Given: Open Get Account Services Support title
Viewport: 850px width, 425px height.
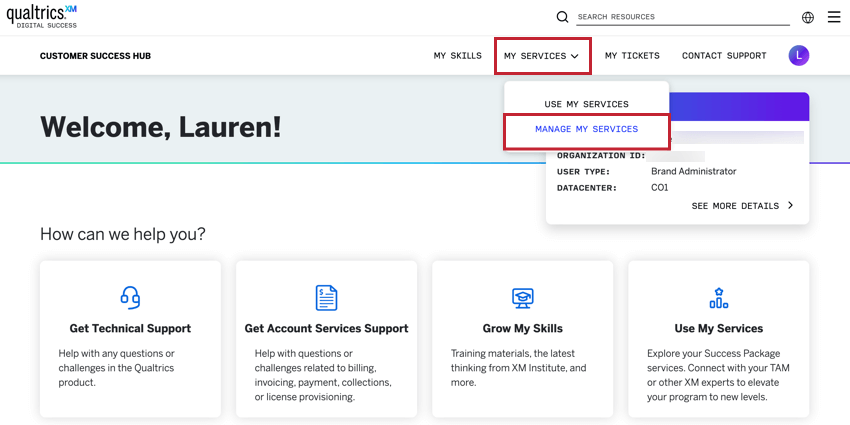Looking at the screenshot, I should [x=326, y=329].
